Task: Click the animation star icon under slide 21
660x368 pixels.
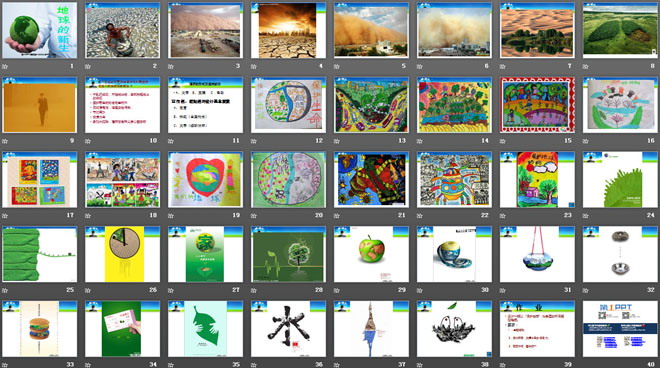Action: (337, 216)
